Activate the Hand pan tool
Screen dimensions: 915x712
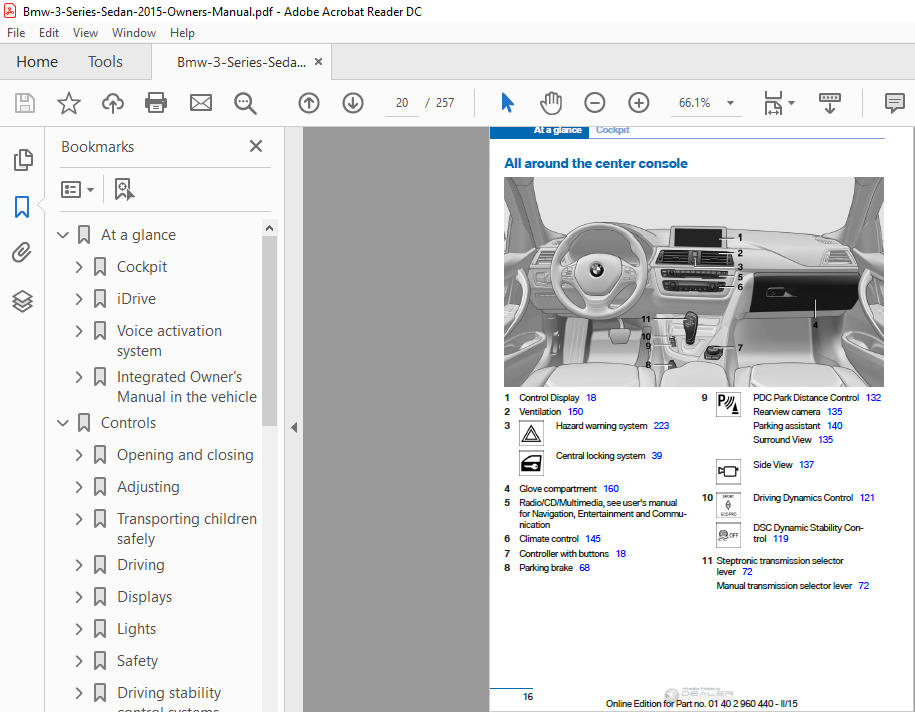tap(551, 103)
